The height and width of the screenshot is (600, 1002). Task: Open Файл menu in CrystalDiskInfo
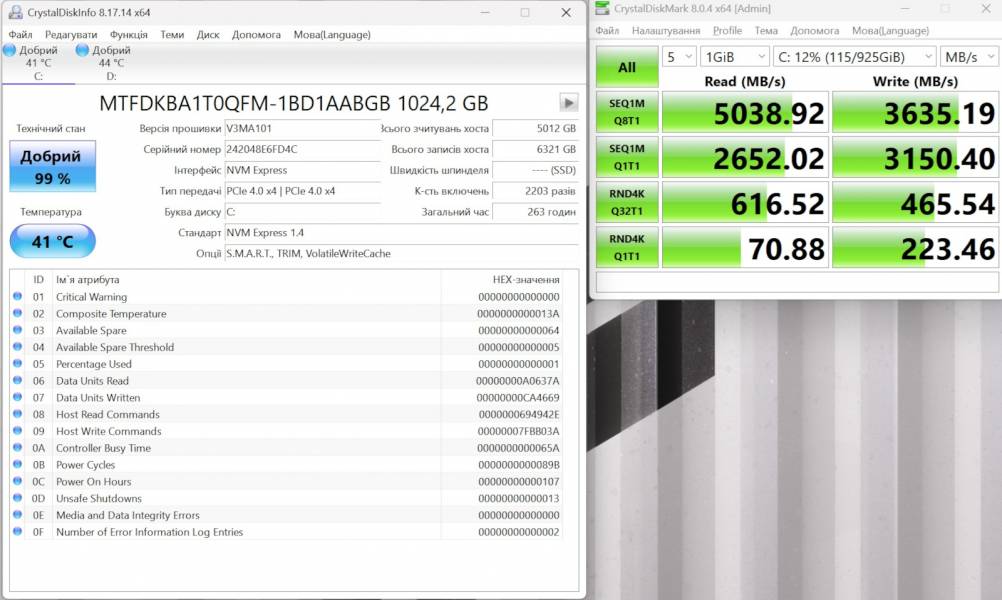click(x=20, y=35)
